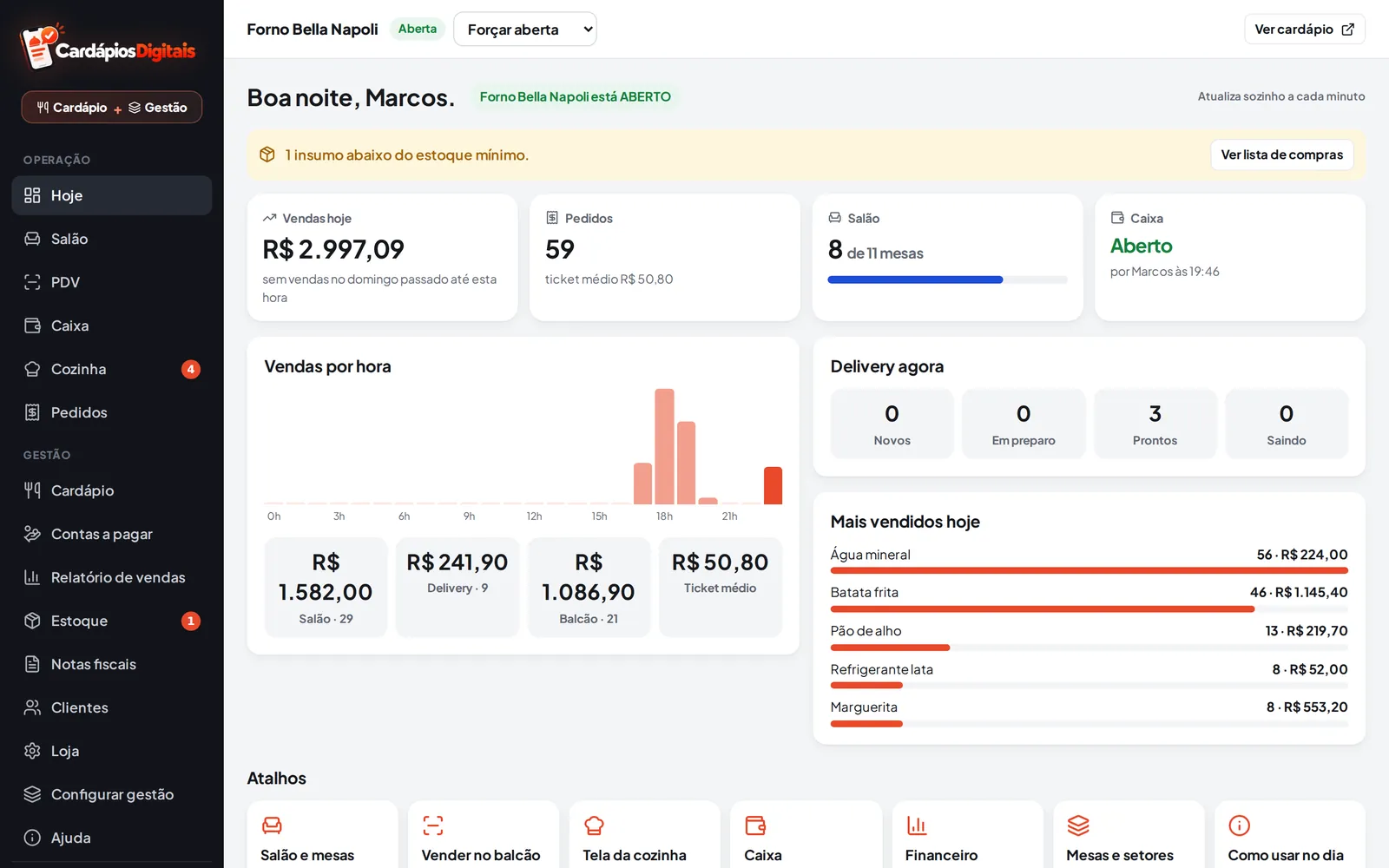Screen dimensions: 1389x868
Task: Open the Financeiro shortcut card
Action: click(x=967, y=835)
